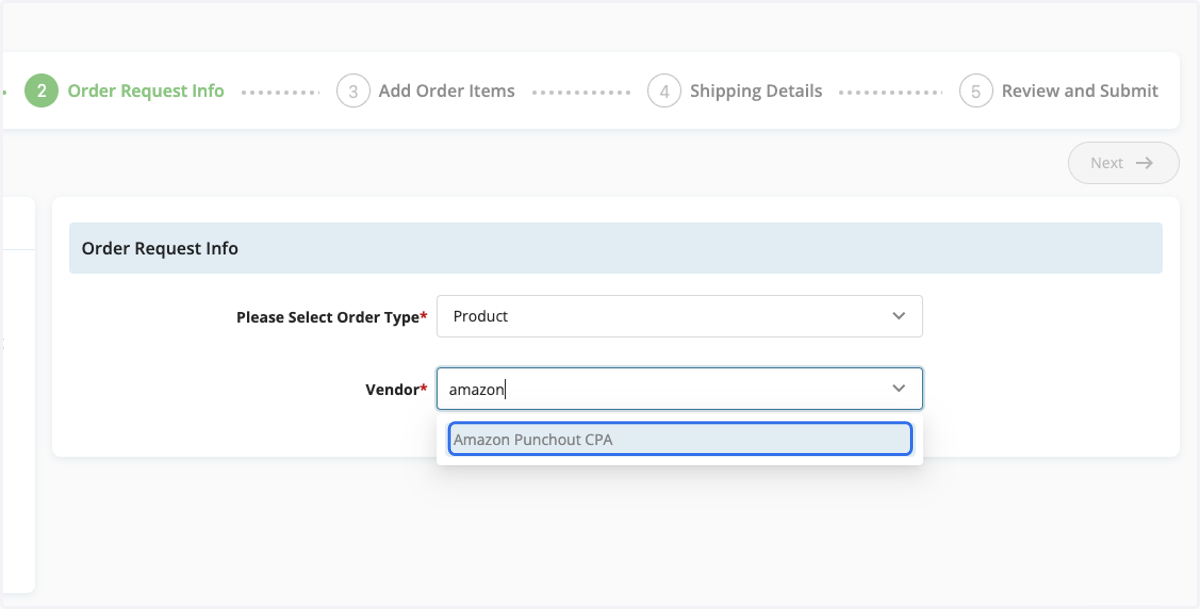Click the Vendor field containing amazon

pos(679,389)
